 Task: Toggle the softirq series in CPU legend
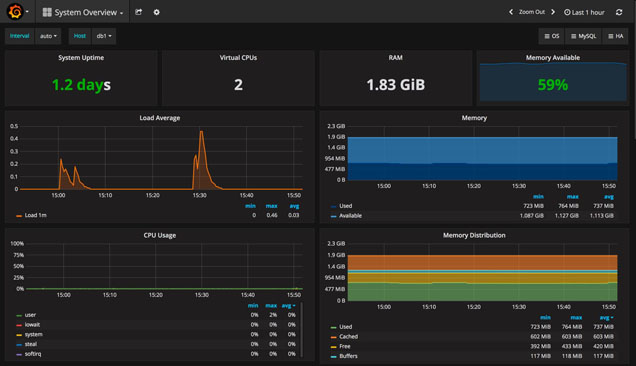click(x=33, y=354)
